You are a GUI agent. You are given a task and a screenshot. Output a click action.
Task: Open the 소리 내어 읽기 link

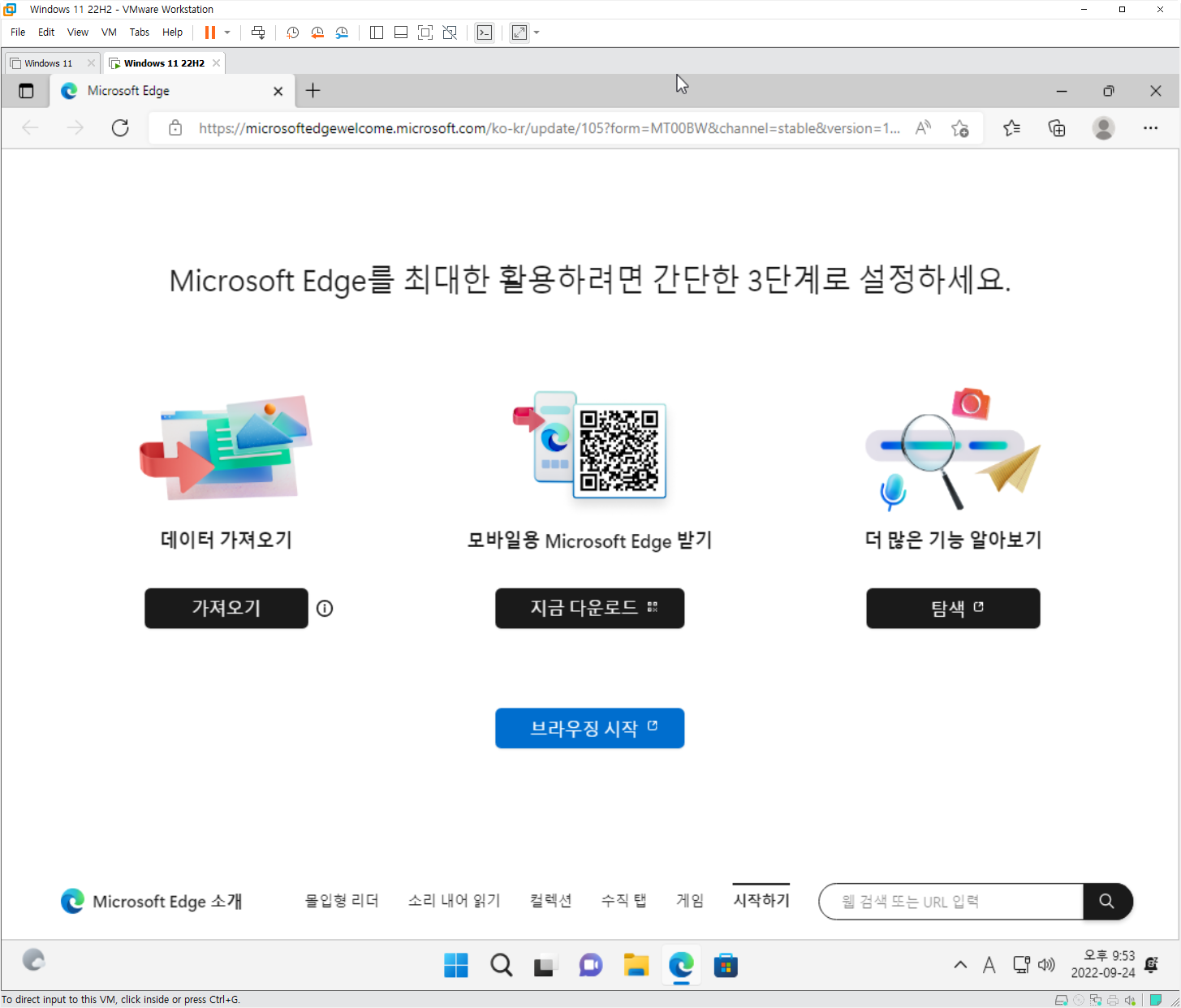tap(455, 901)
